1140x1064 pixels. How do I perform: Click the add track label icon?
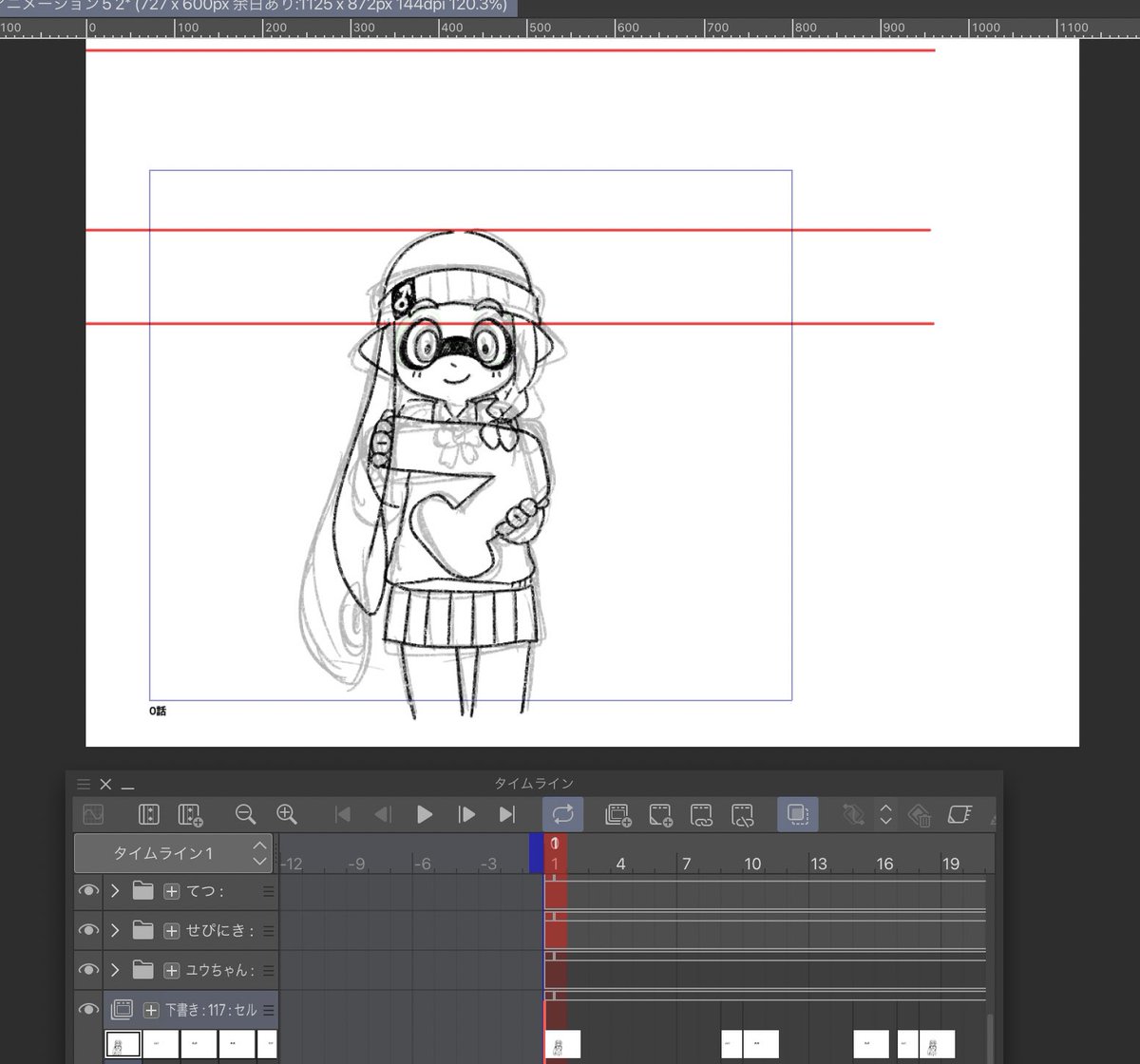click(x=190, y=814)
